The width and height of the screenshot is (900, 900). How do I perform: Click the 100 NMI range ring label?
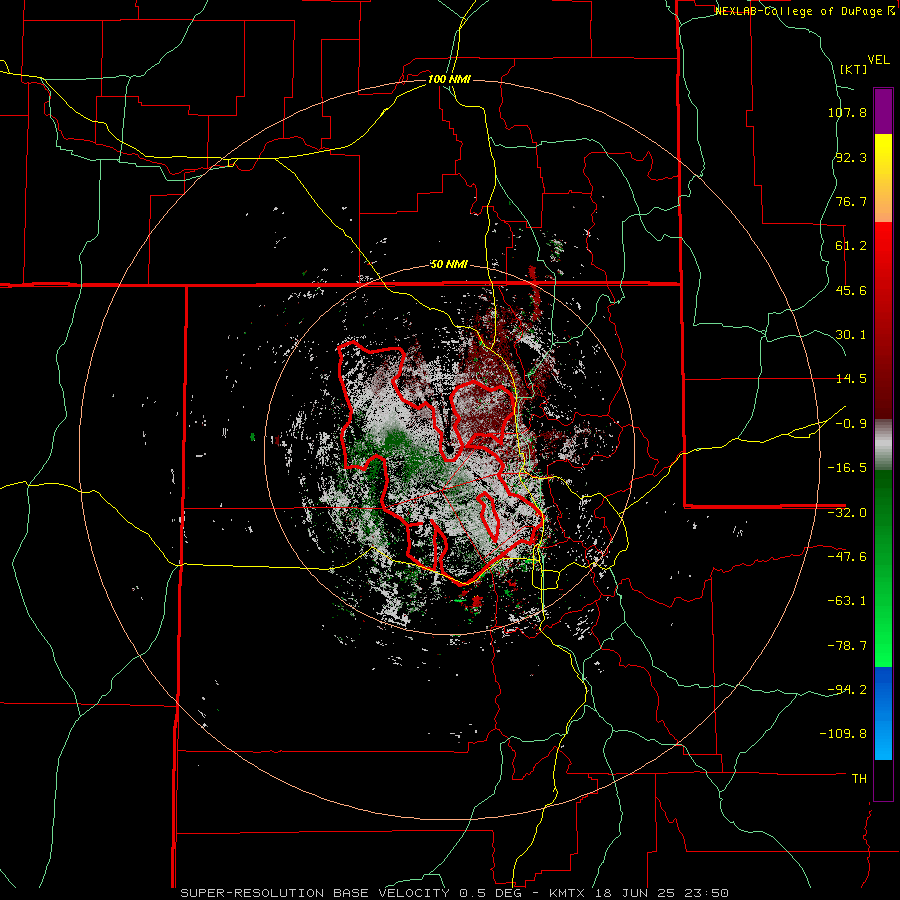(x=449, y=79)
